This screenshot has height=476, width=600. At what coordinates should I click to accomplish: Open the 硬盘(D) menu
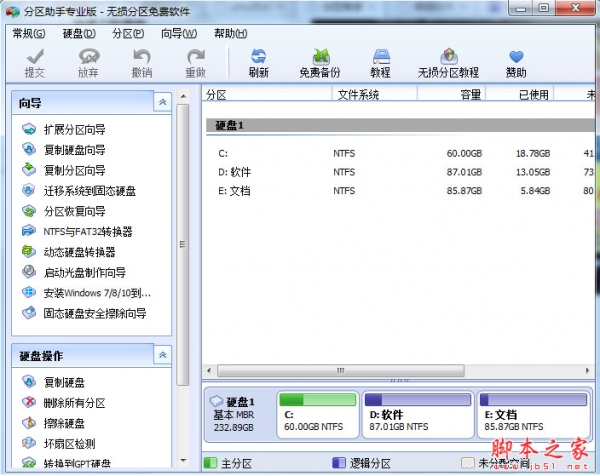pyautogui.click(x=79, y=34)
